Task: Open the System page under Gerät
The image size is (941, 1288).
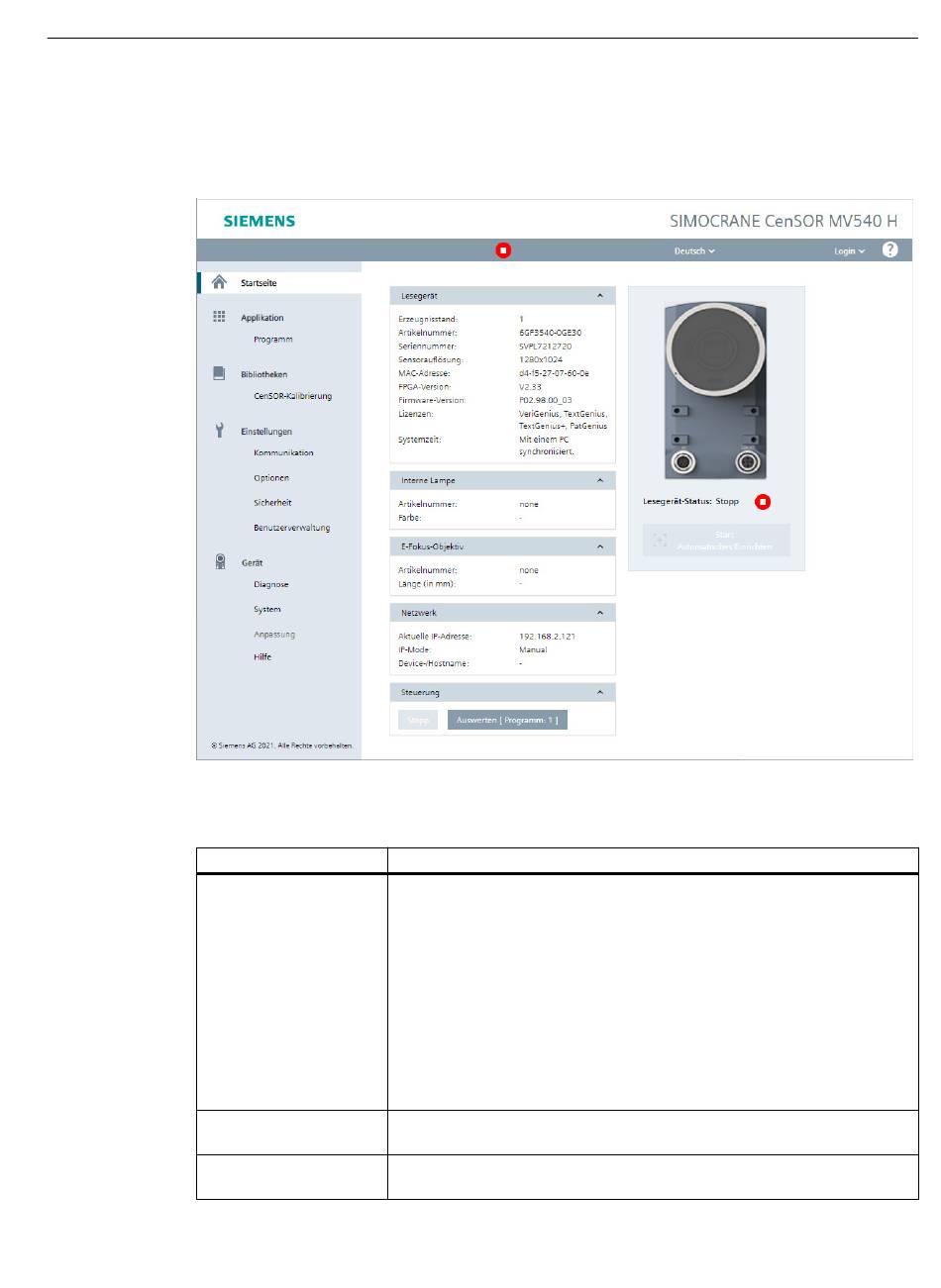Action: point(267,610)
